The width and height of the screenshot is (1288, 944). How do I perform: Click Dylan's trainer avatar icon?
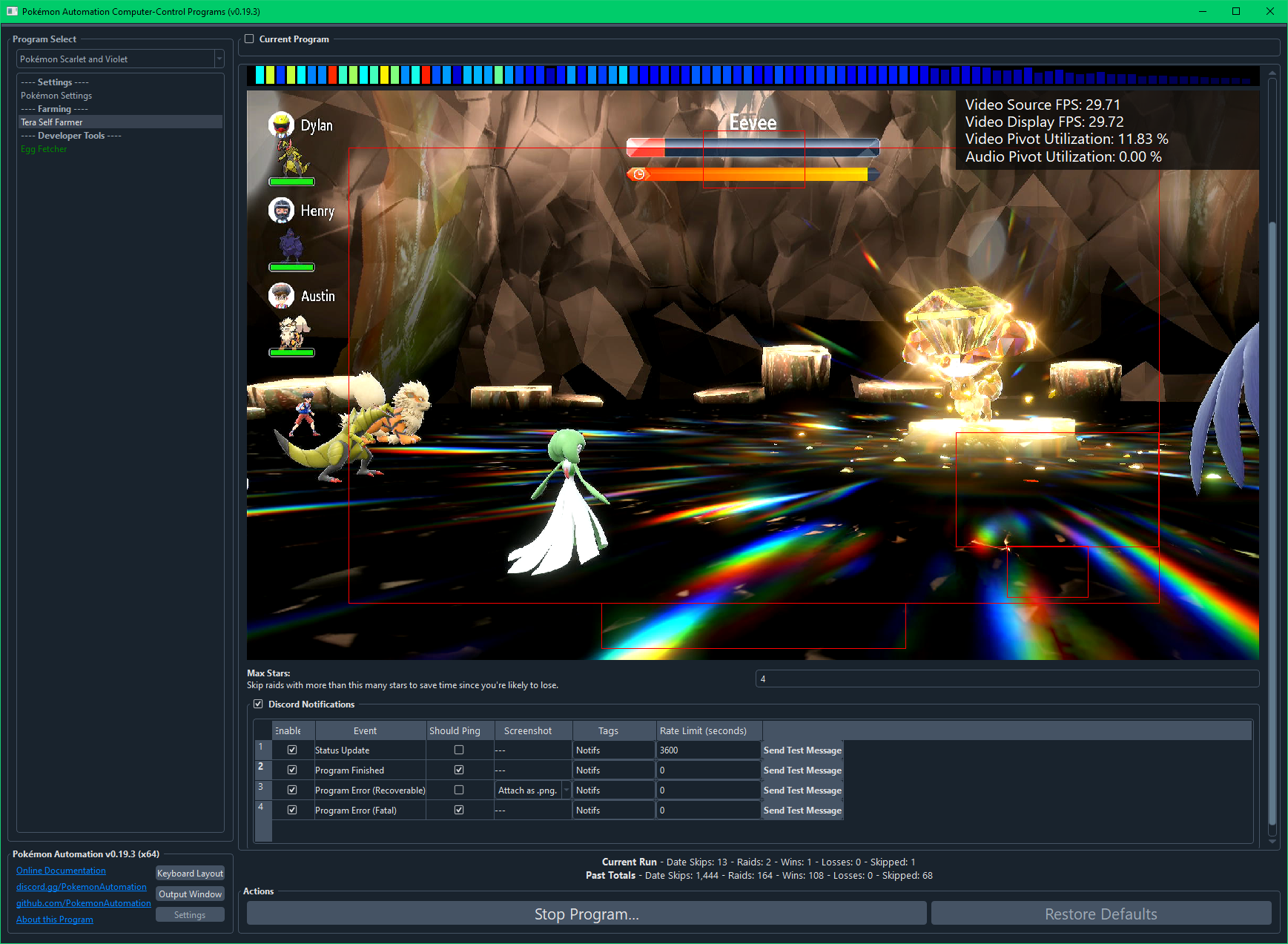281,125
